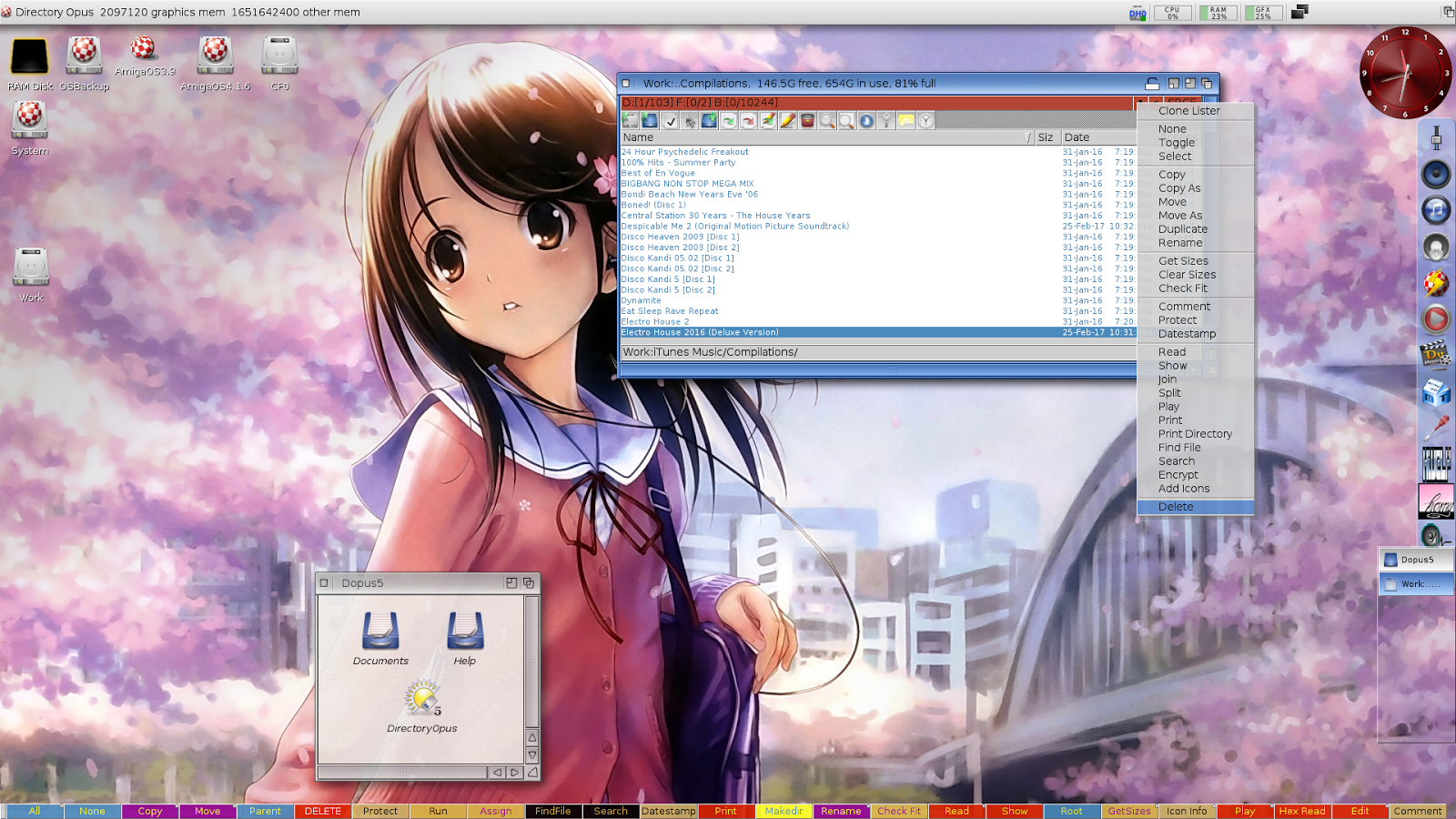
Task: Click scroll right arrow in Dopus5 window
Action: pos(514,773)
